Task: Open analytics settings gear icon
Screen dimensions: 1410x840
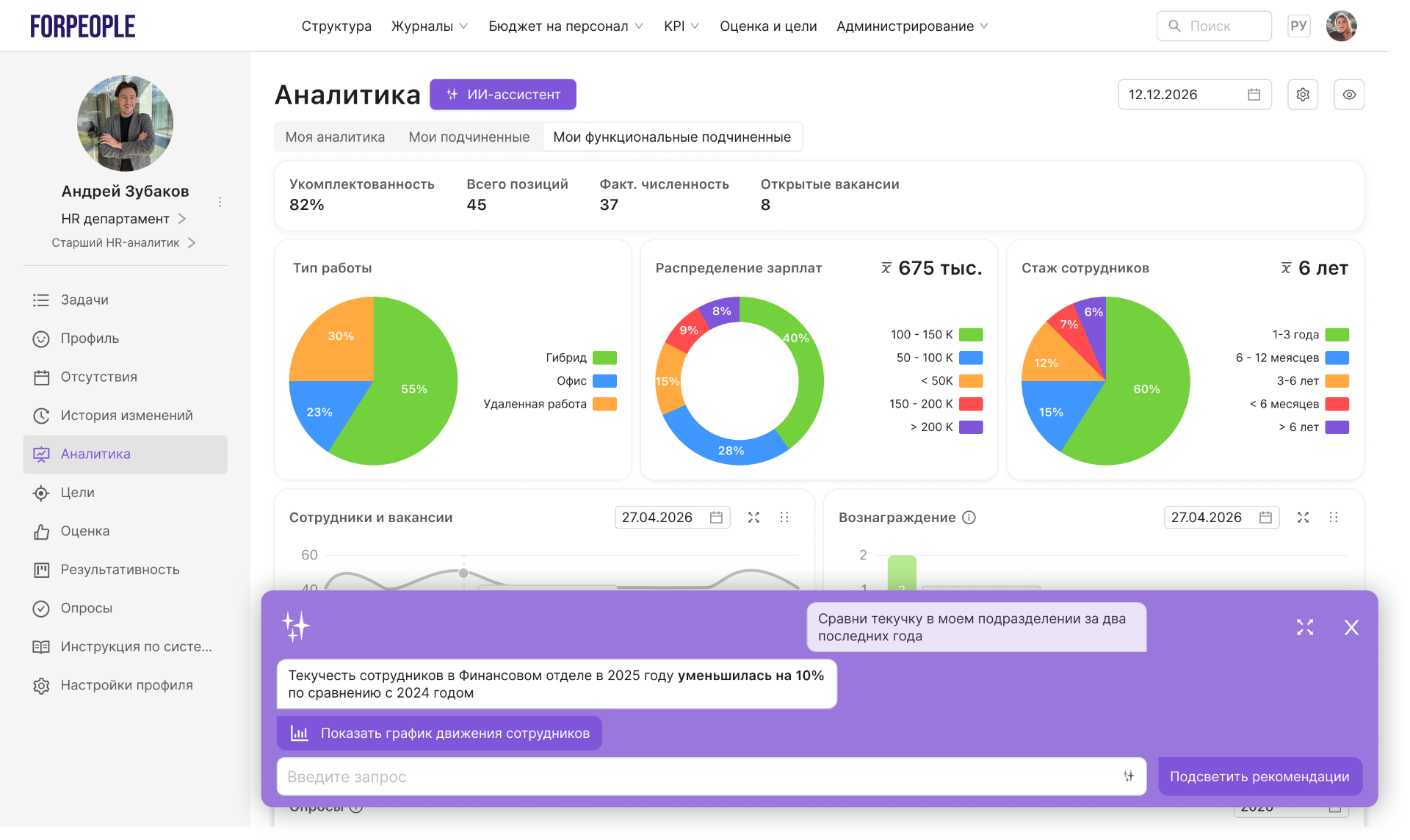Action: 1303,95
